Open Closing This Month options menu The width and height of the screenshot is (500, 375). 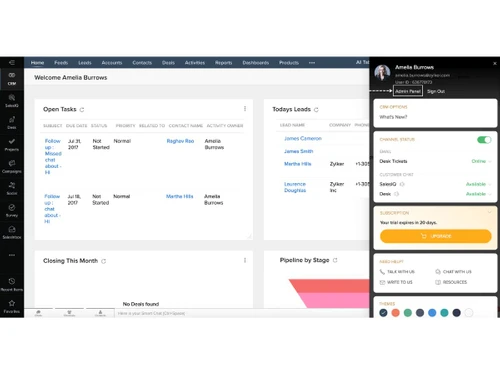click(x=245, y=260)
